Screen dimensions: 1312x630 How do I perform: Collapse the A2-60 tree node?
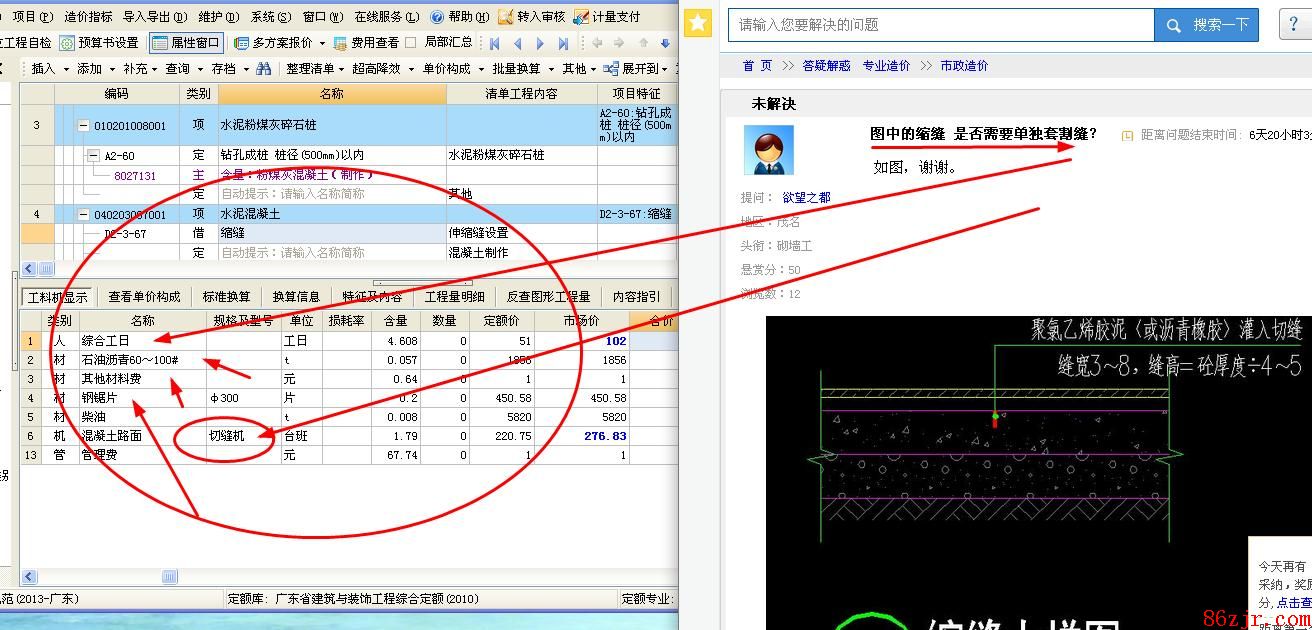point(94,156)
